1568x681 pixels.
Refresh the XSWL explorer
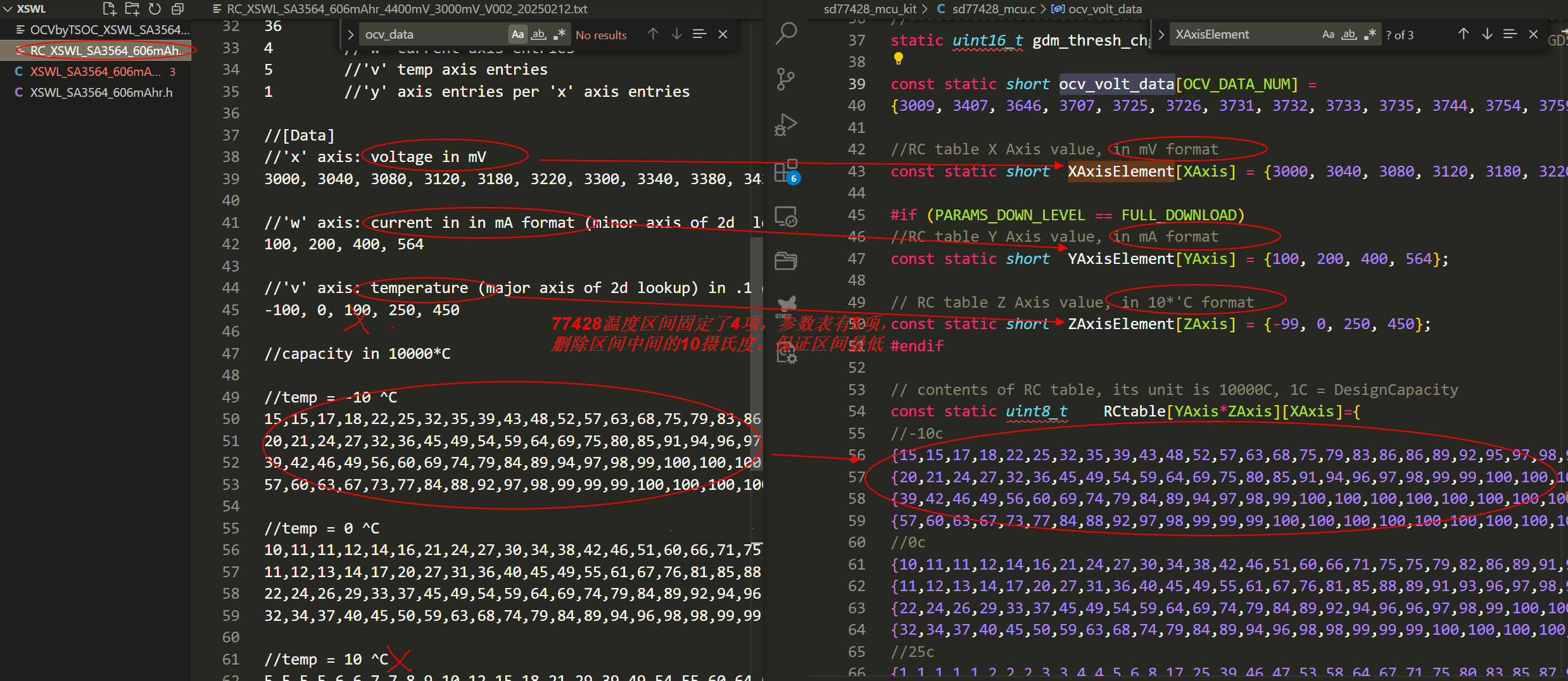pyautogui.click(x=155, y=9)
